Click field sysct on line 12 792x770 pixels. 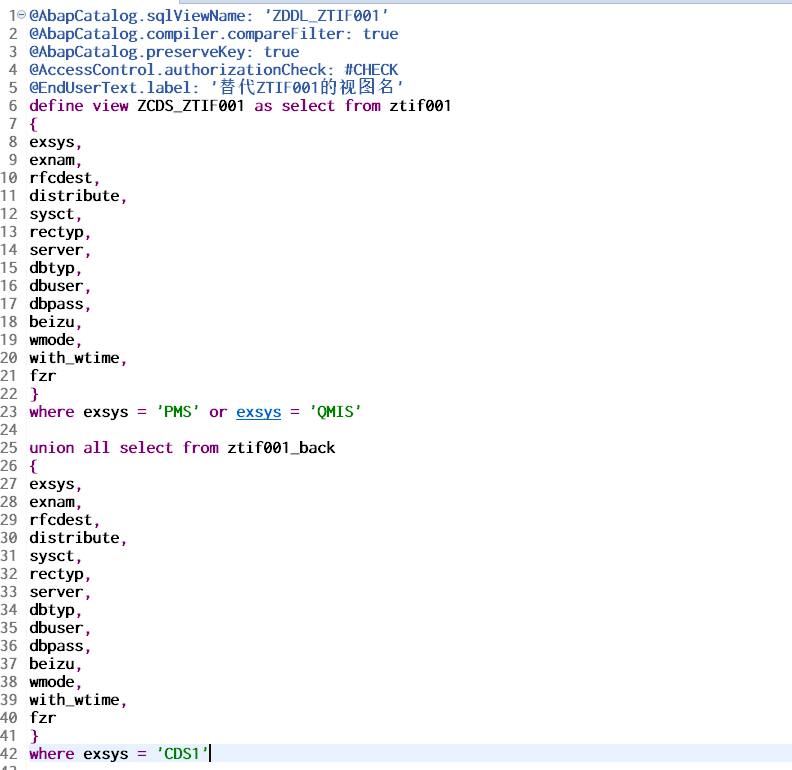(x=52, y=214)
